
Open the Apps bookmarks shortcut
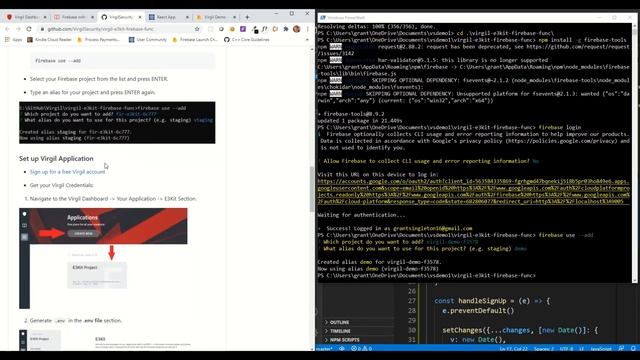point(13,40)
